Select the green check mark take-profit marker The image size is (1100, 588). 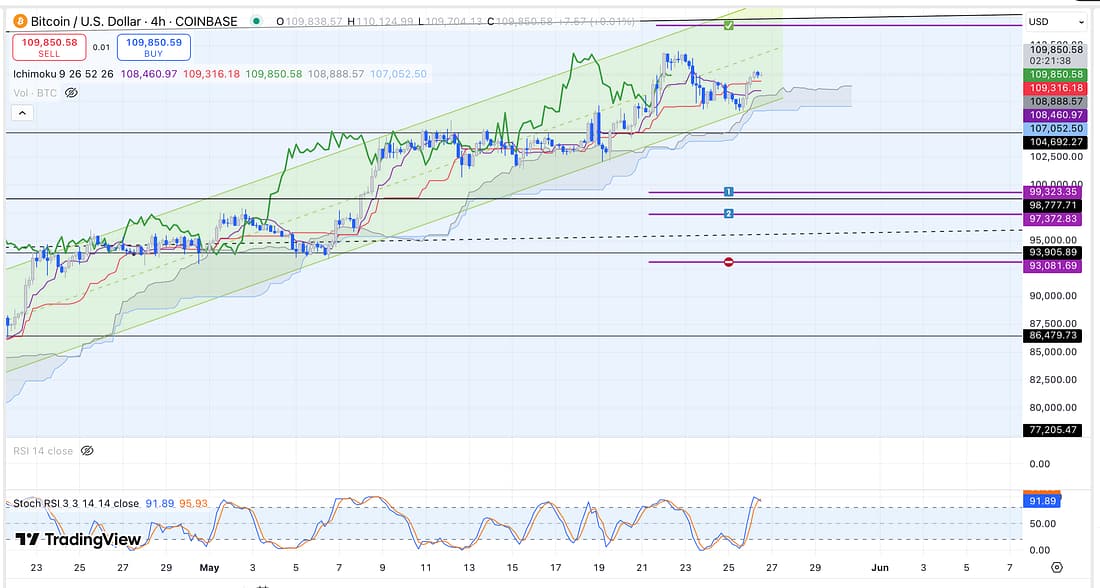(x=728, y=25)
